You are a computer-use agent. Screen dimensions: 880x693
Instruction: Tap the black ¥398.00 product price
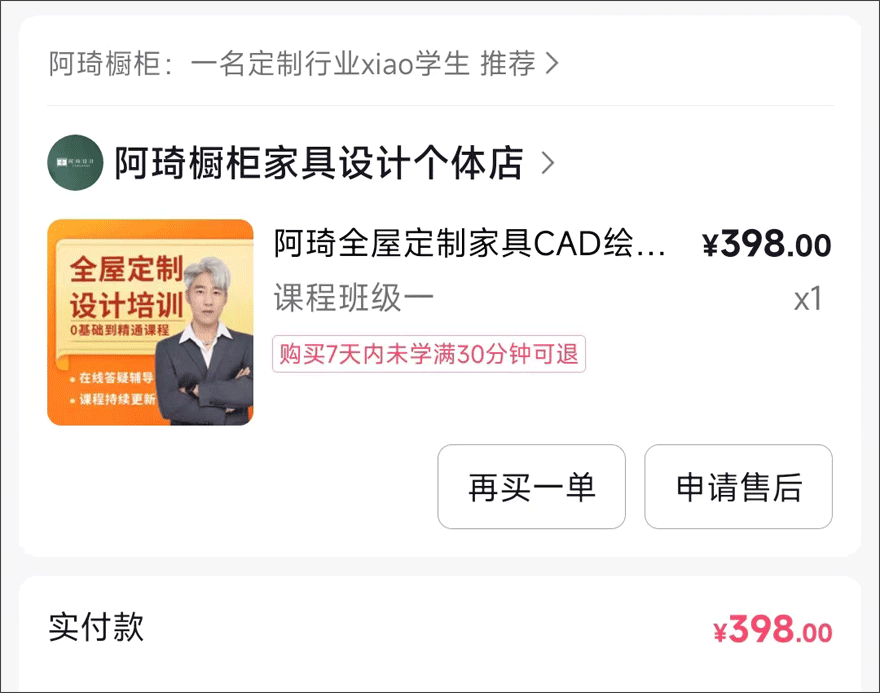coord(767,245)
